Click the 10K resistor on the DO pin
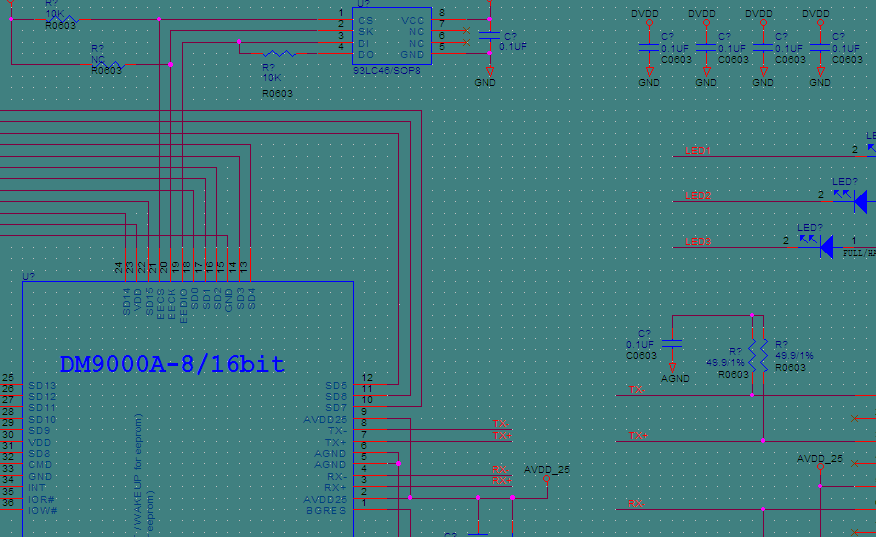 279,53
